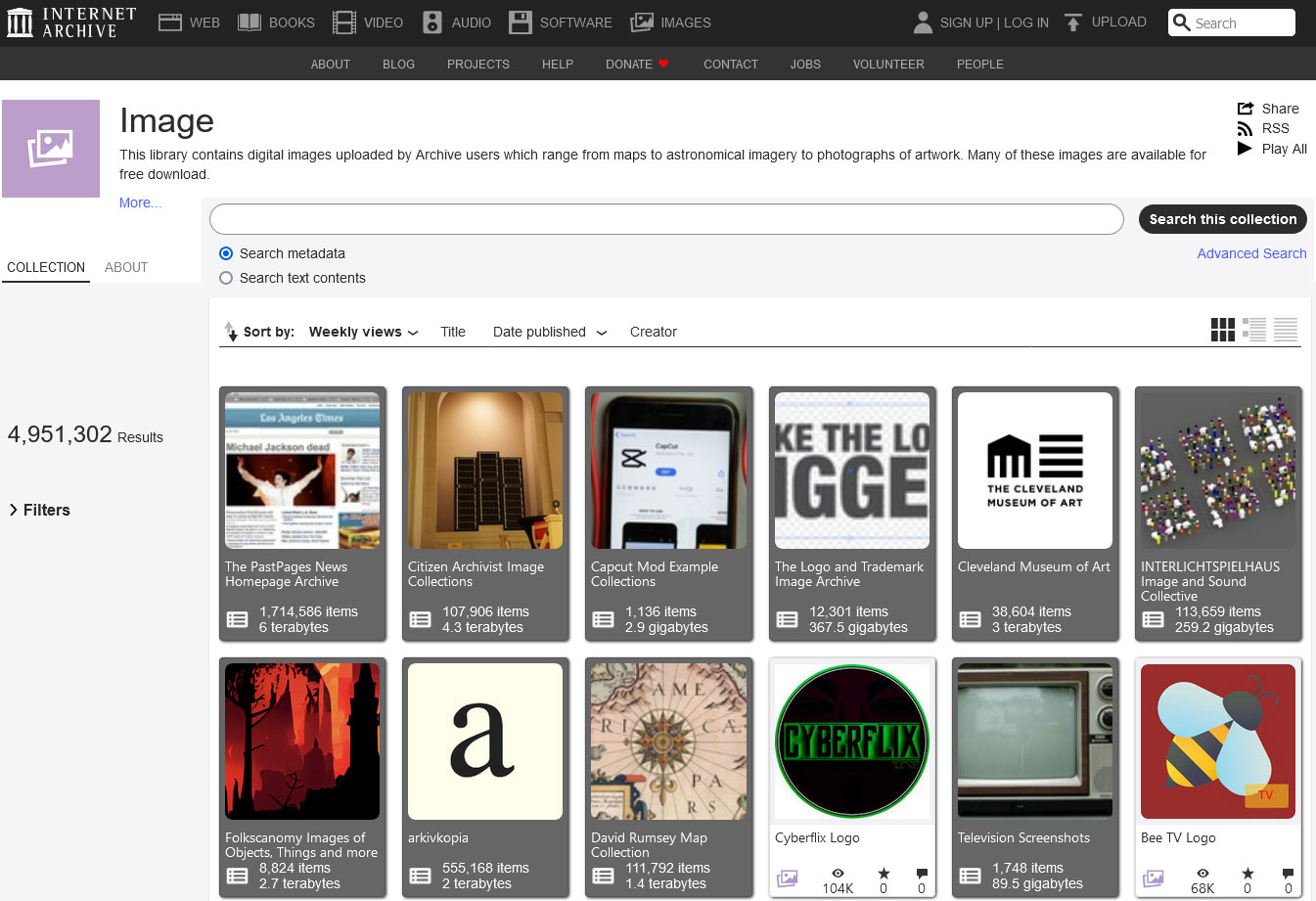Open JOBS in the navigation bar
Viewport: 1316px width, 901px height.
click(805, 64)
